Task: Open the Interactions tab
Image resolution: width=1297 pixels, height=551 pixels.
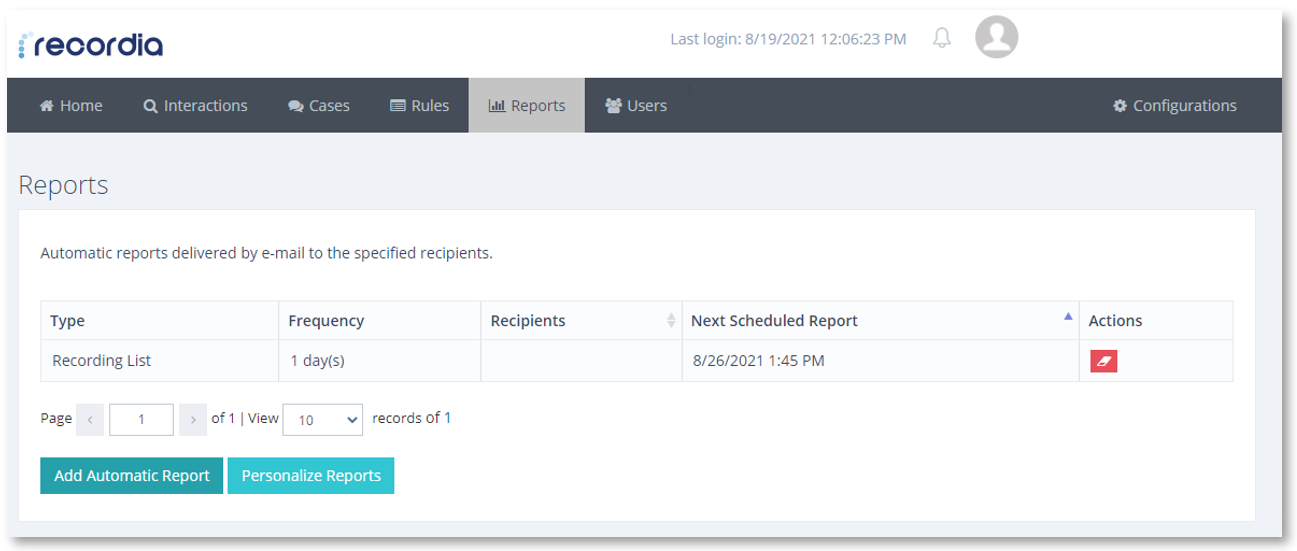Action: (195, 105)
